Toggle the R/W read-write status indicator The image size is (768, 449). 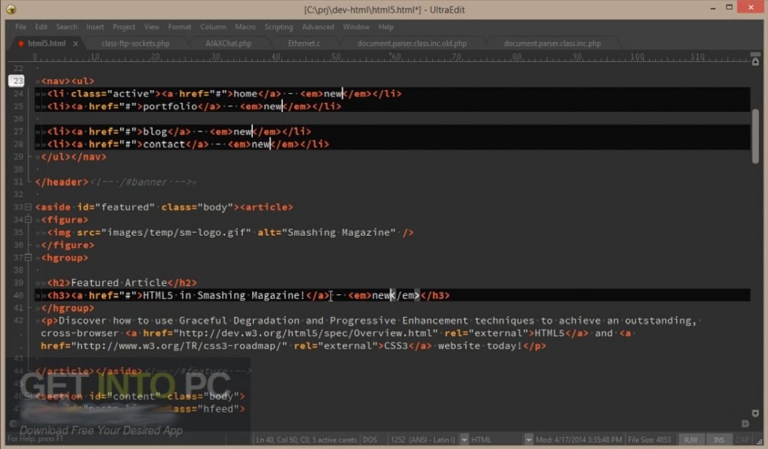691,440
